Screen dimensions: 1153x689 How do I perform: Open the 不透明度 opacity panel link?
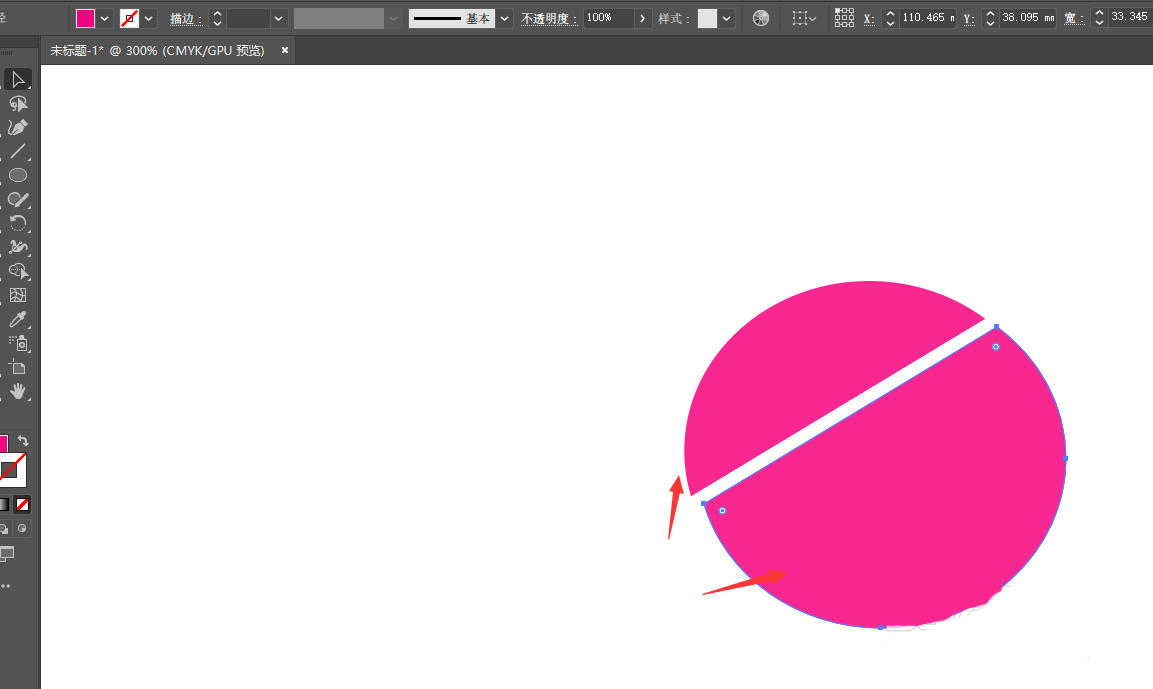tap(549, 18)
